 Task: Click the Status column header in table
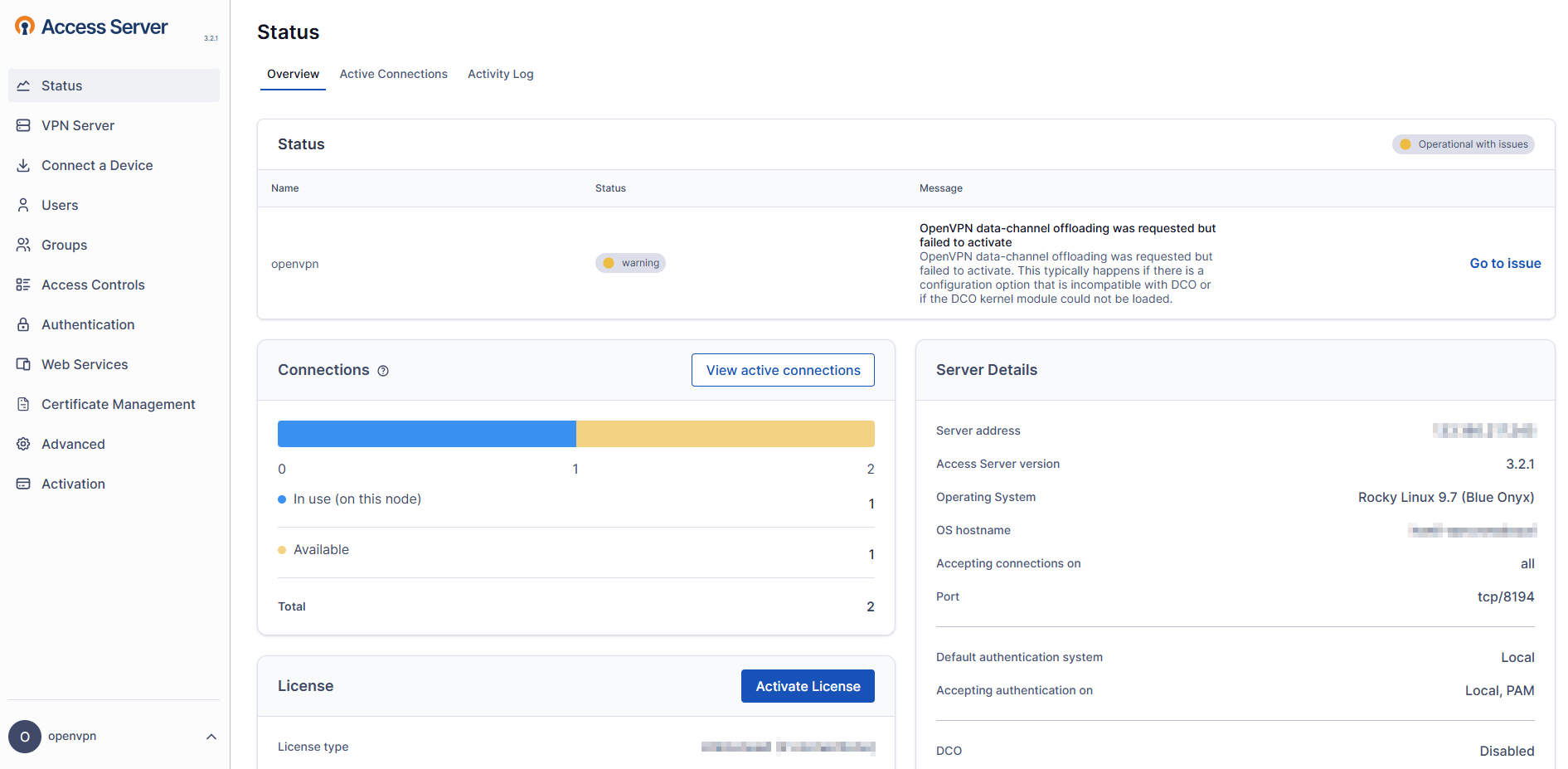pos(610,188)
